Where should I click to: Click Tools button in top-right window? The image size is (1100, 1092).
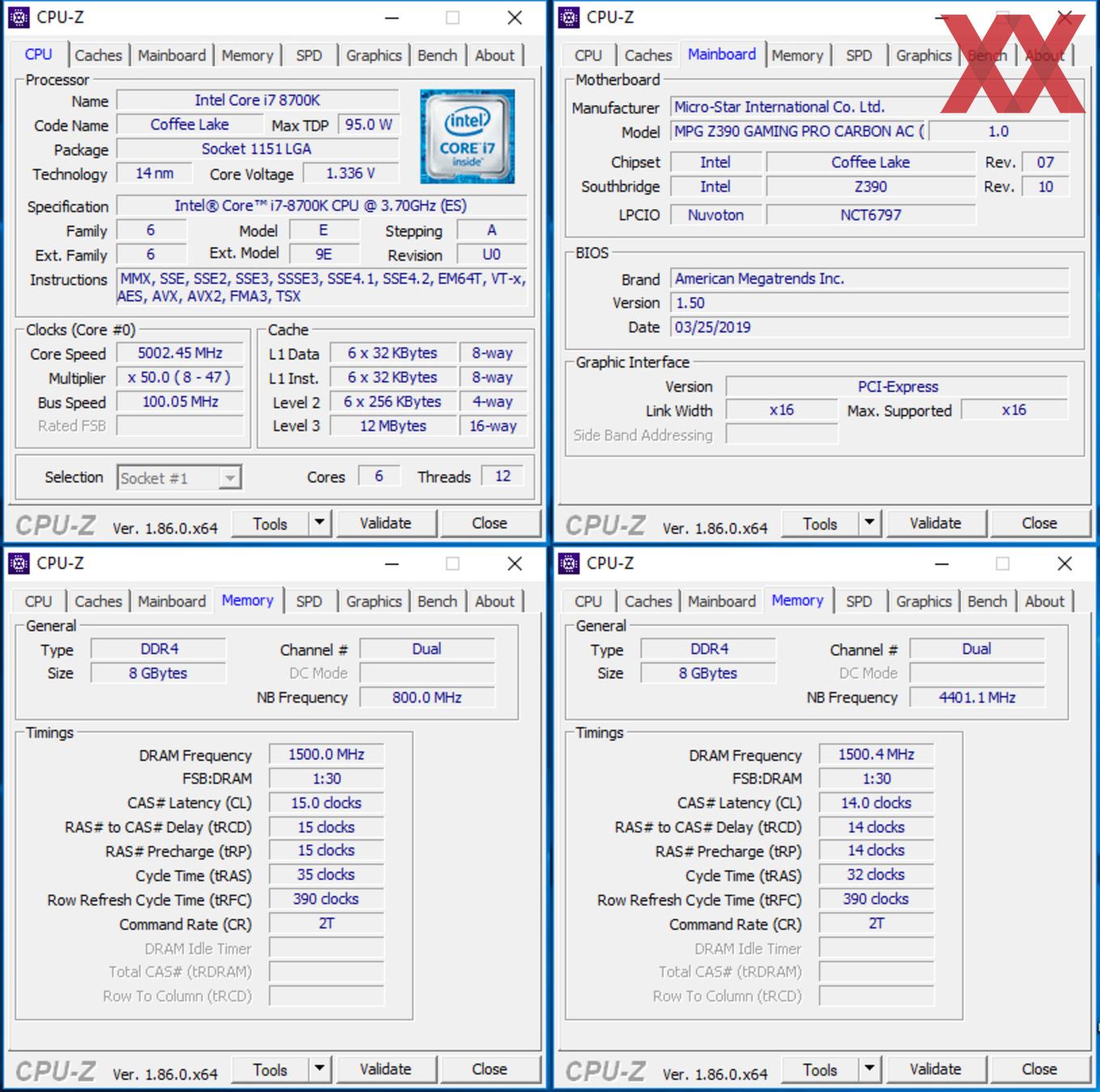coord(820,523)
